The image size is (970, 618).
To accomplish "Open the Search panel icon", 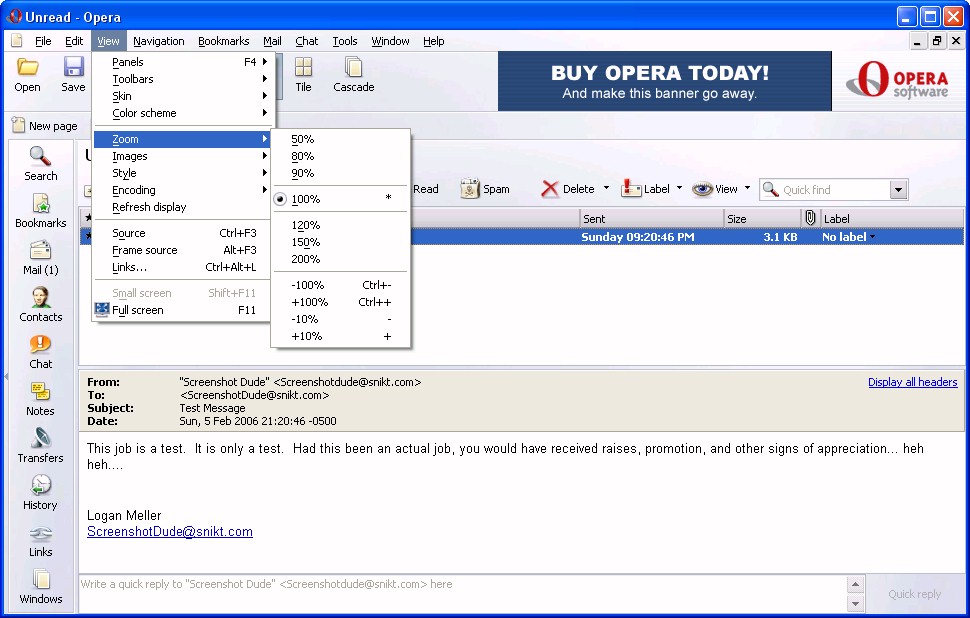I will [40, 157].
